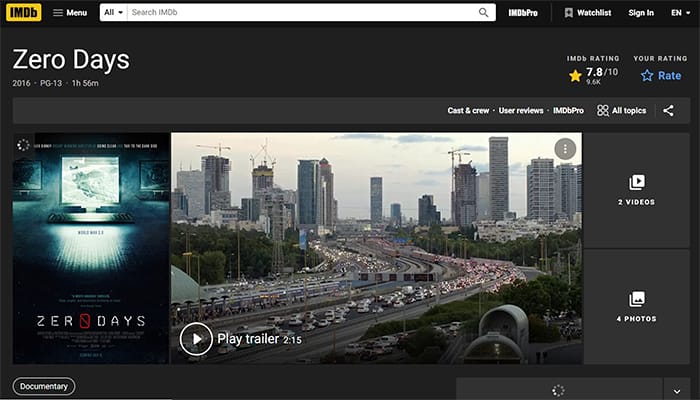Image resolution: width=700 pixels, height=400 pixels.
Task: Open the User reviews link
Action: point(521,111)
